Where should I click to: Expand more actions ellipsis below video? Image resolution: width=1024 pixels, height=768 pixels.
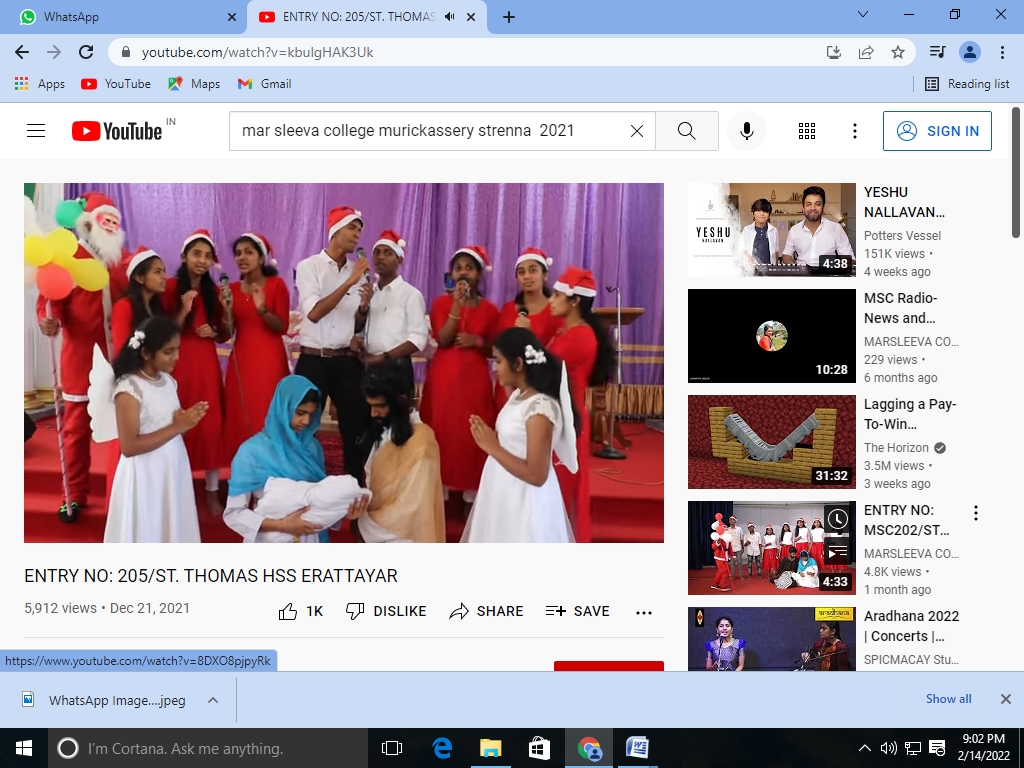tap(644, 612)
